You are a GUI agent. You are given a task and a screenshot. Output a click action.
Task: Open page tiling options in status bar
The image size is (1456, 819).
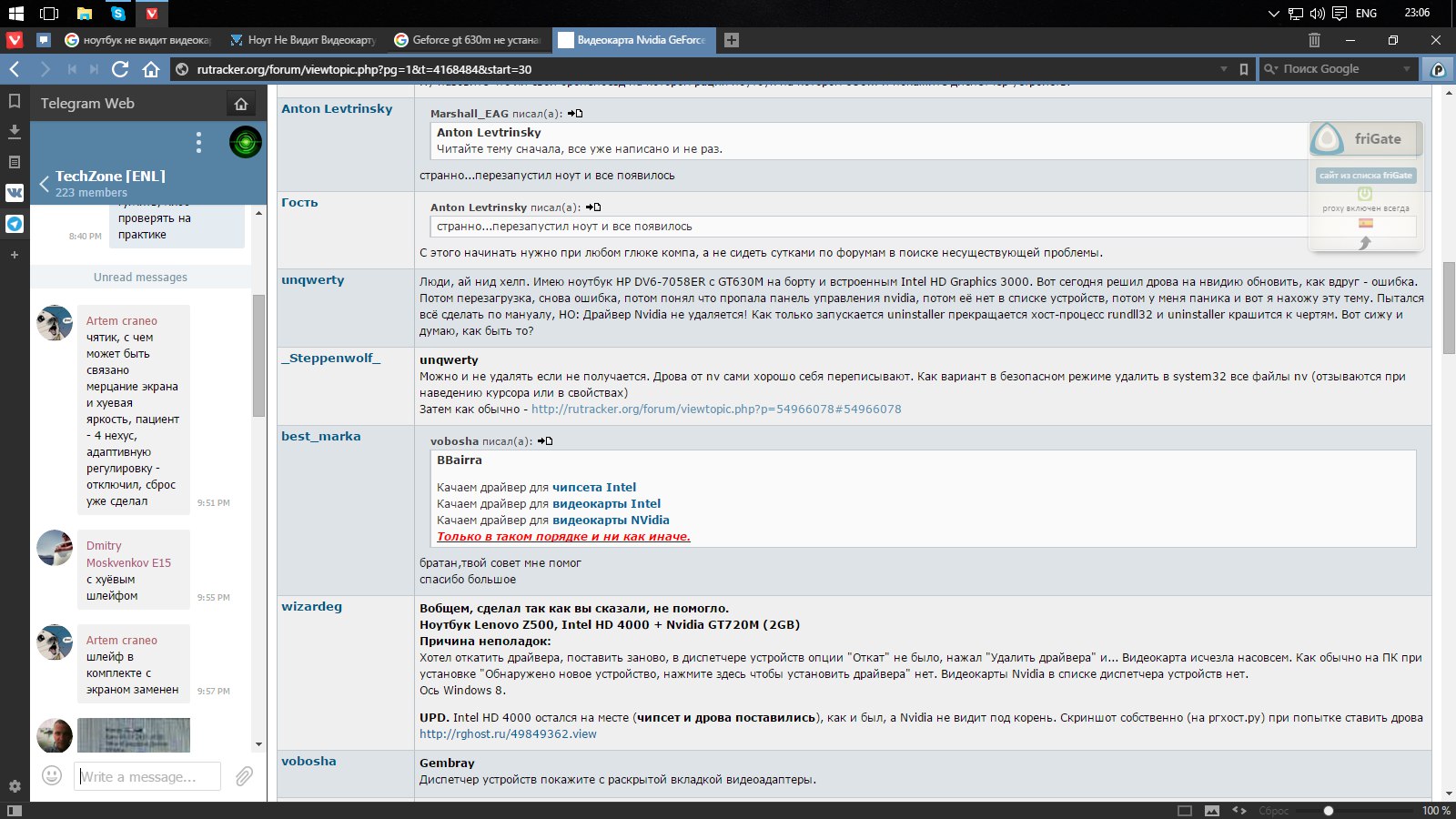[x=1185, y=810]
